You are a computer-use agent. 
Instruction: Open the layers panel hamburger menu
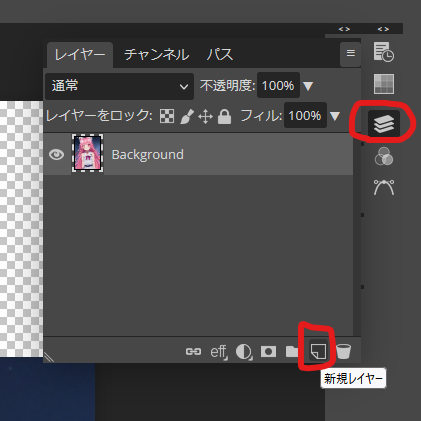[x=350, y=53]
